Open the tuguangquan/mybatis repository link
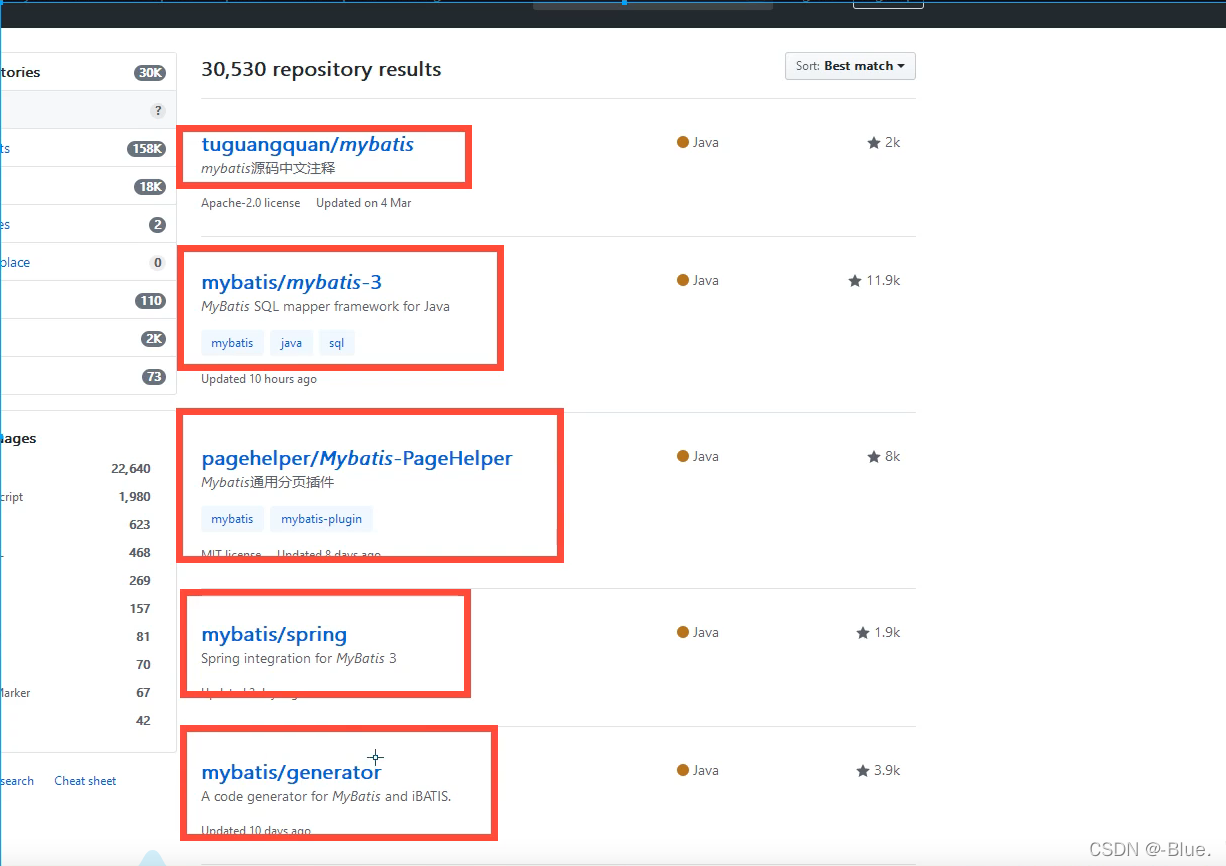Image resolution: width=1226 pixels, height=866 pixels. pos(307,144)
